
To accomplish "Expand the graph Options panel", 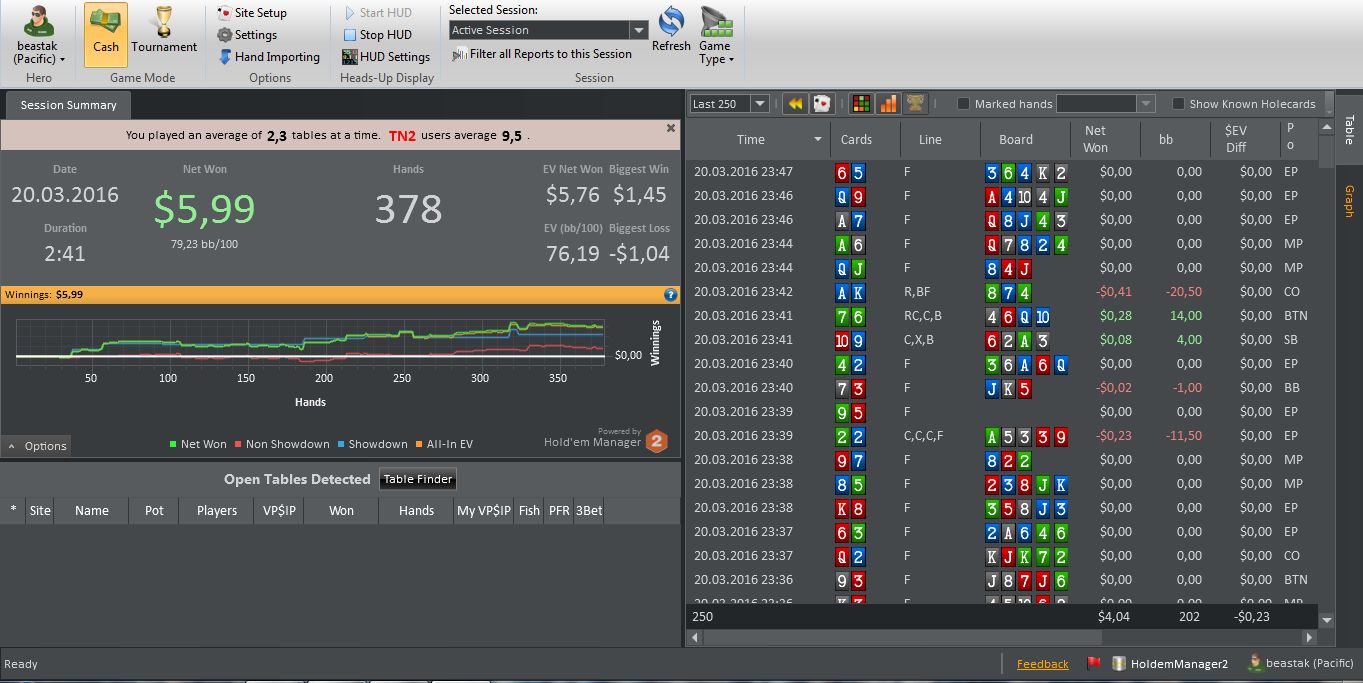I will pyautogui.click(x=37, y=446).
